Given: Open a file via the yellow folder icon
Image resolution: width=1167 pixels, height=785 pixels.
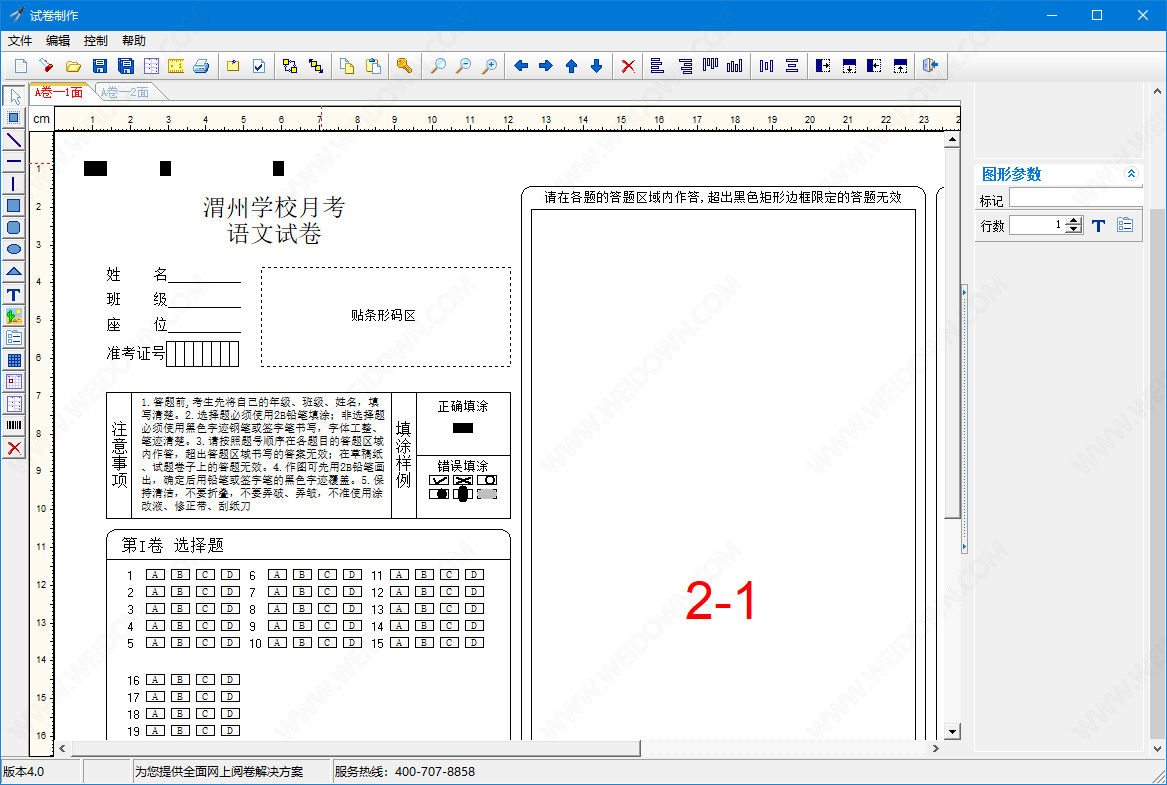Looking at the screenshot, I should 73,66.
